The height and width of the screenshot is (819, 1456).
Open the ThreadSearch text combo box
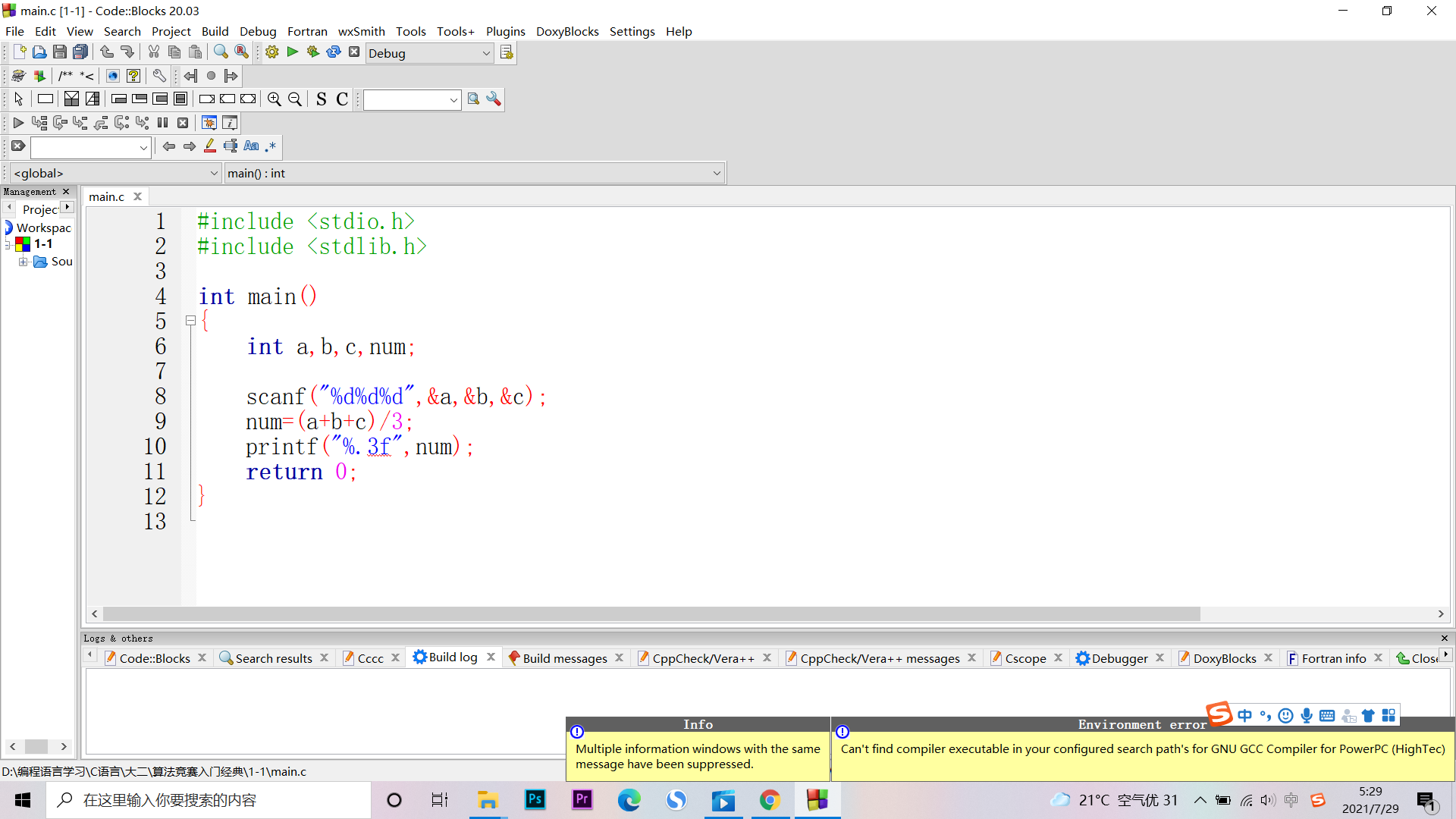tap(412, 100)
